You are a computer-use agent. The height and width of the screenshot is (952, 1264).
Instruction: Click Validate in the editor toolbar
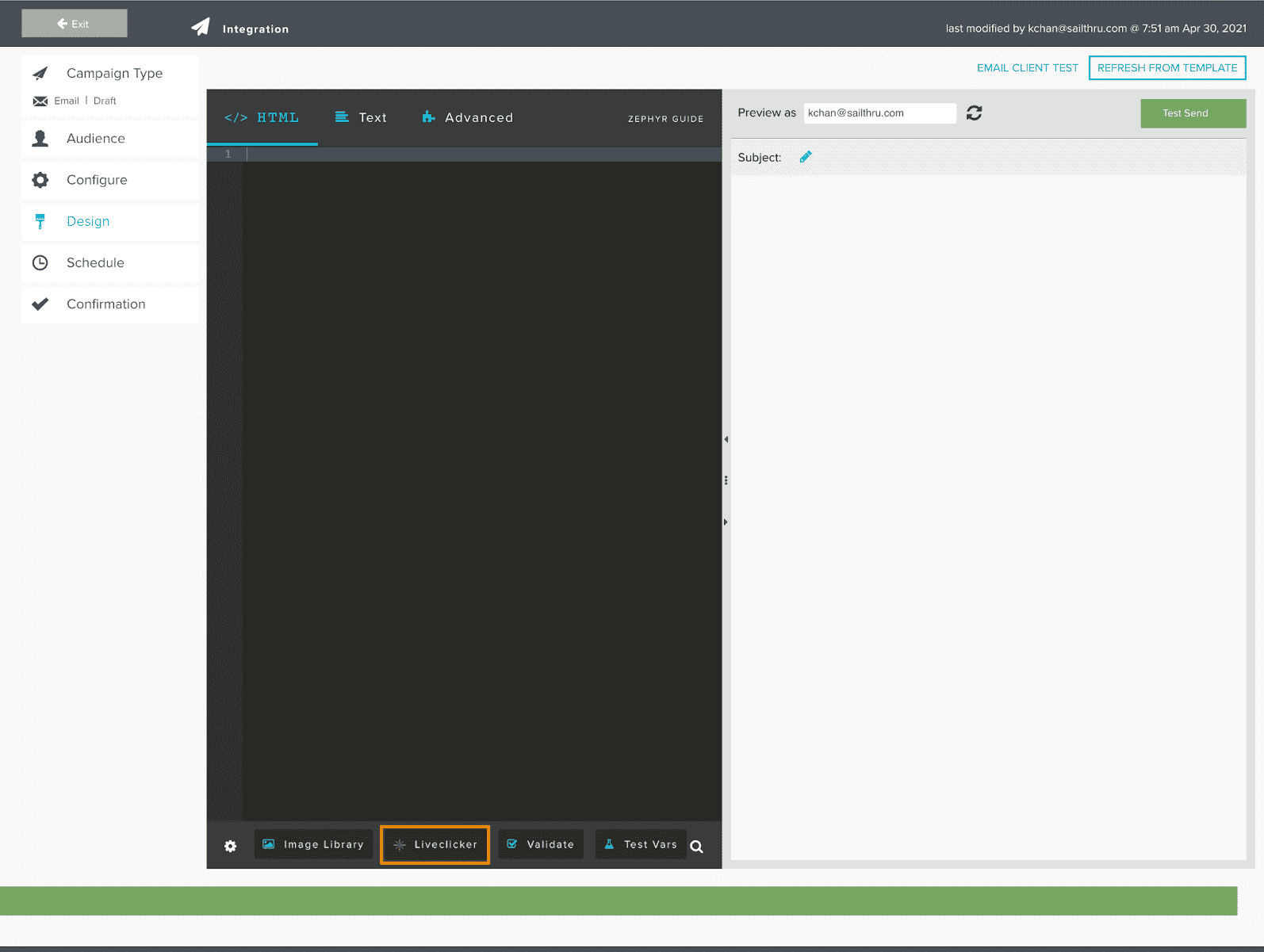point(541,844)
